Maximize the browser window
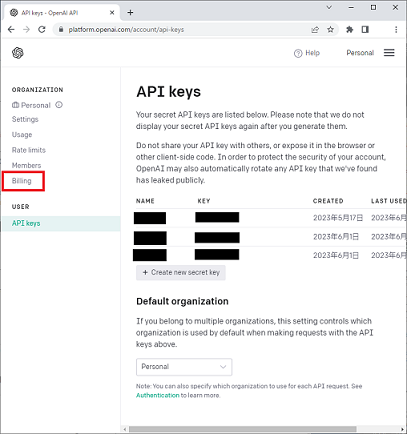 [x=373, y=7]
